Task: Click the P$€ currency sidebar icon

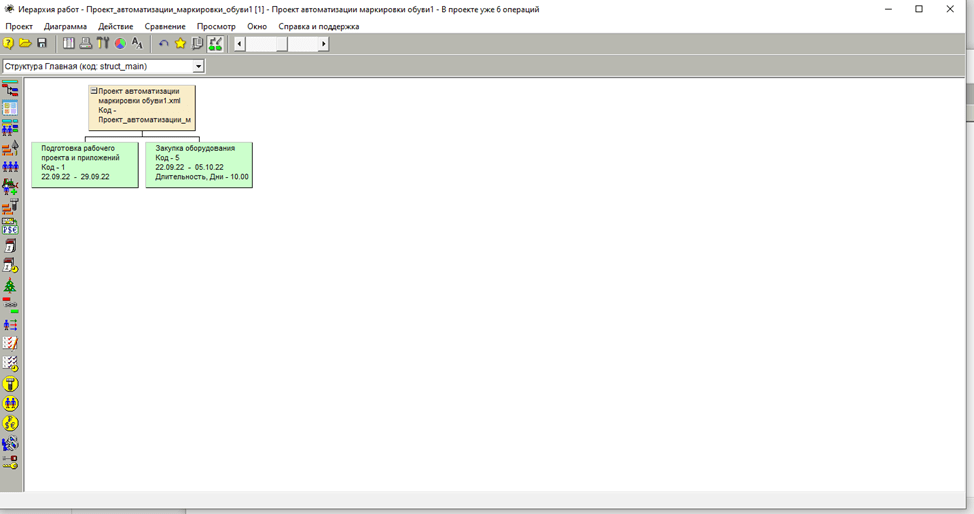Action: [10, 226]
